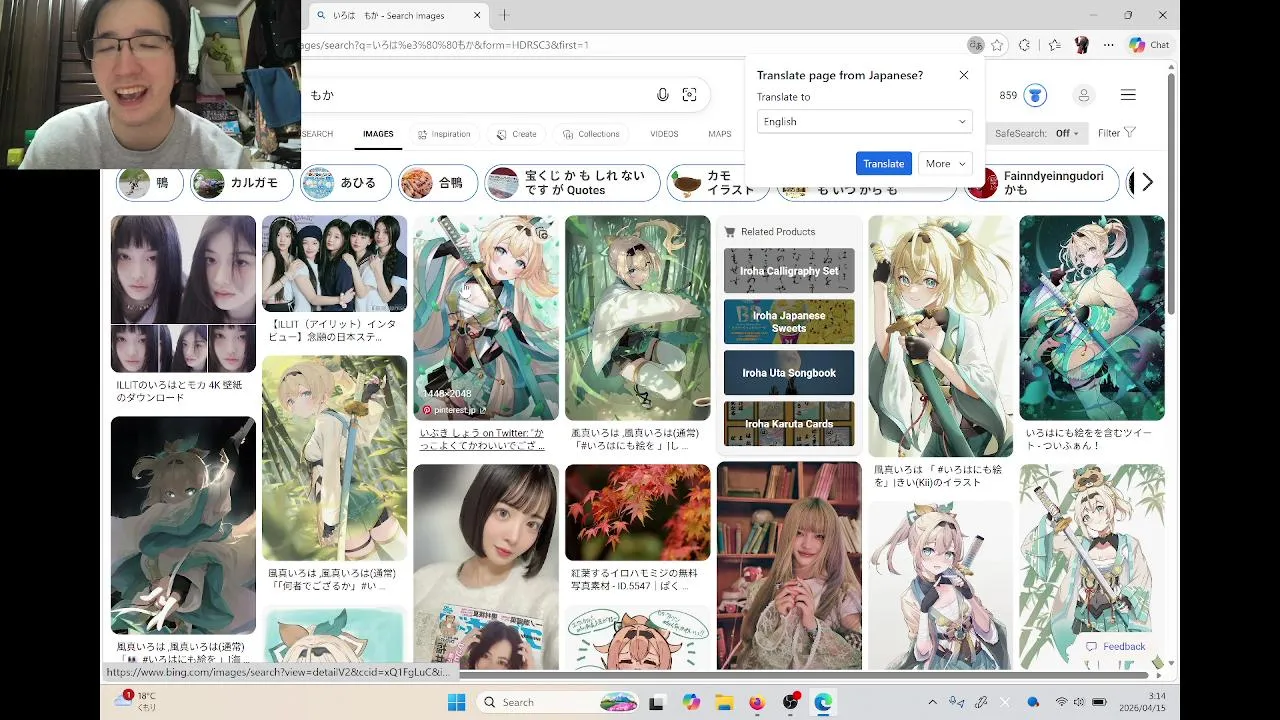
Task: Show hidden system tray icons
Action: [x=932, y=702]
